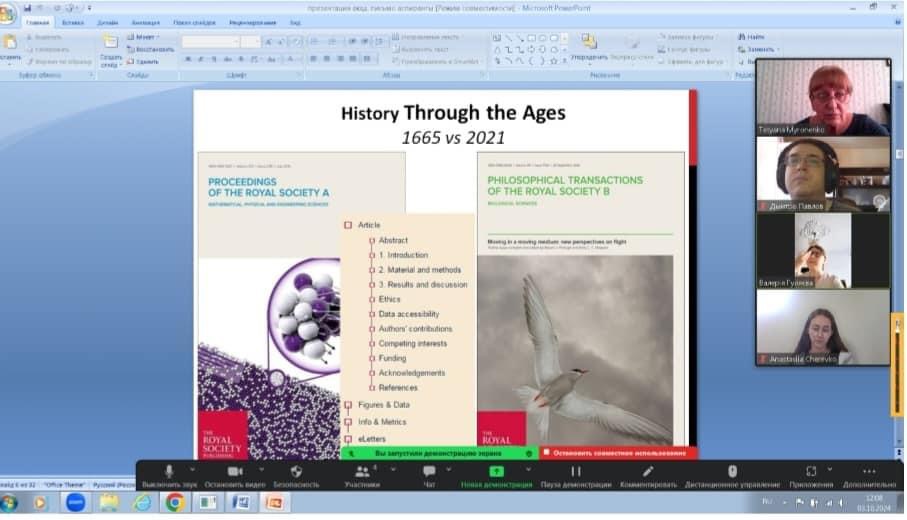Open the Home ribbon tab
This screenshot has height=520, width=907.
[x=38, y=23]
